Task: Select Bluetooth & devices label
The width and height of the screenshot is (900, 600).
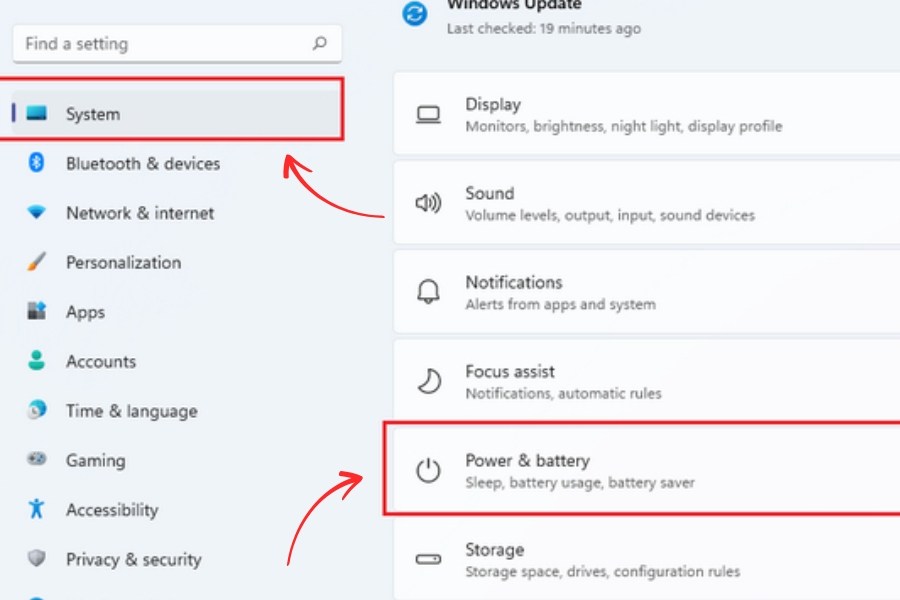Action: pos(143,163)
